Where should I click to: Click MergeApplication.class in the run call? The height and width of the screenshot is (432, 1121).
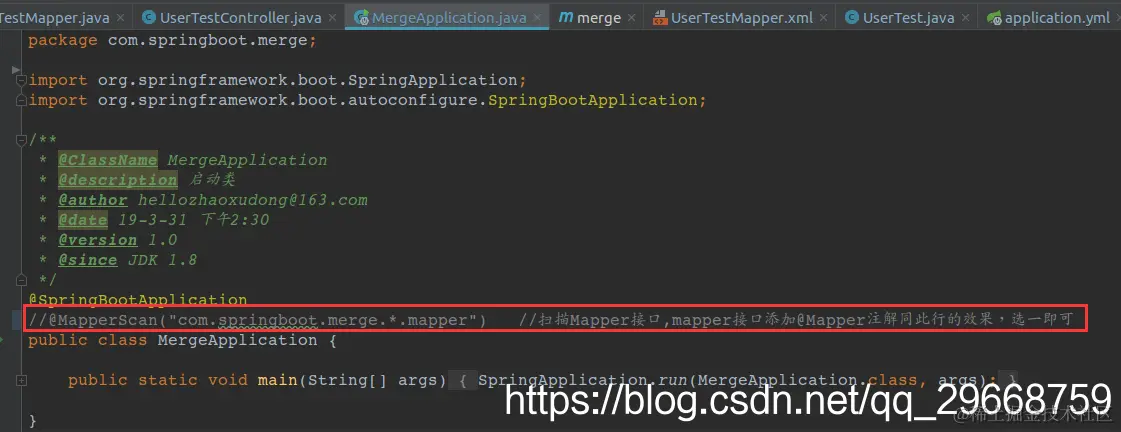tap(809, 381)
